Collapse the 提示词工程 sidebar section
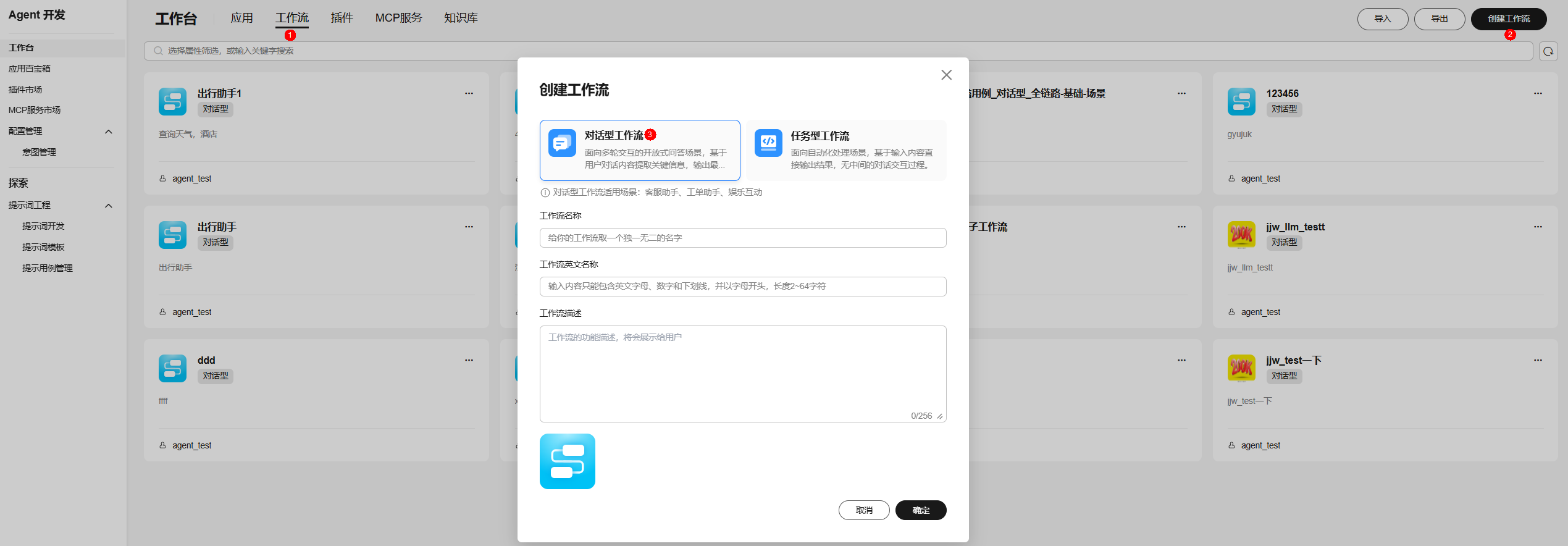Viewport: 1568px width, 546px height. (x=109, y=206)
